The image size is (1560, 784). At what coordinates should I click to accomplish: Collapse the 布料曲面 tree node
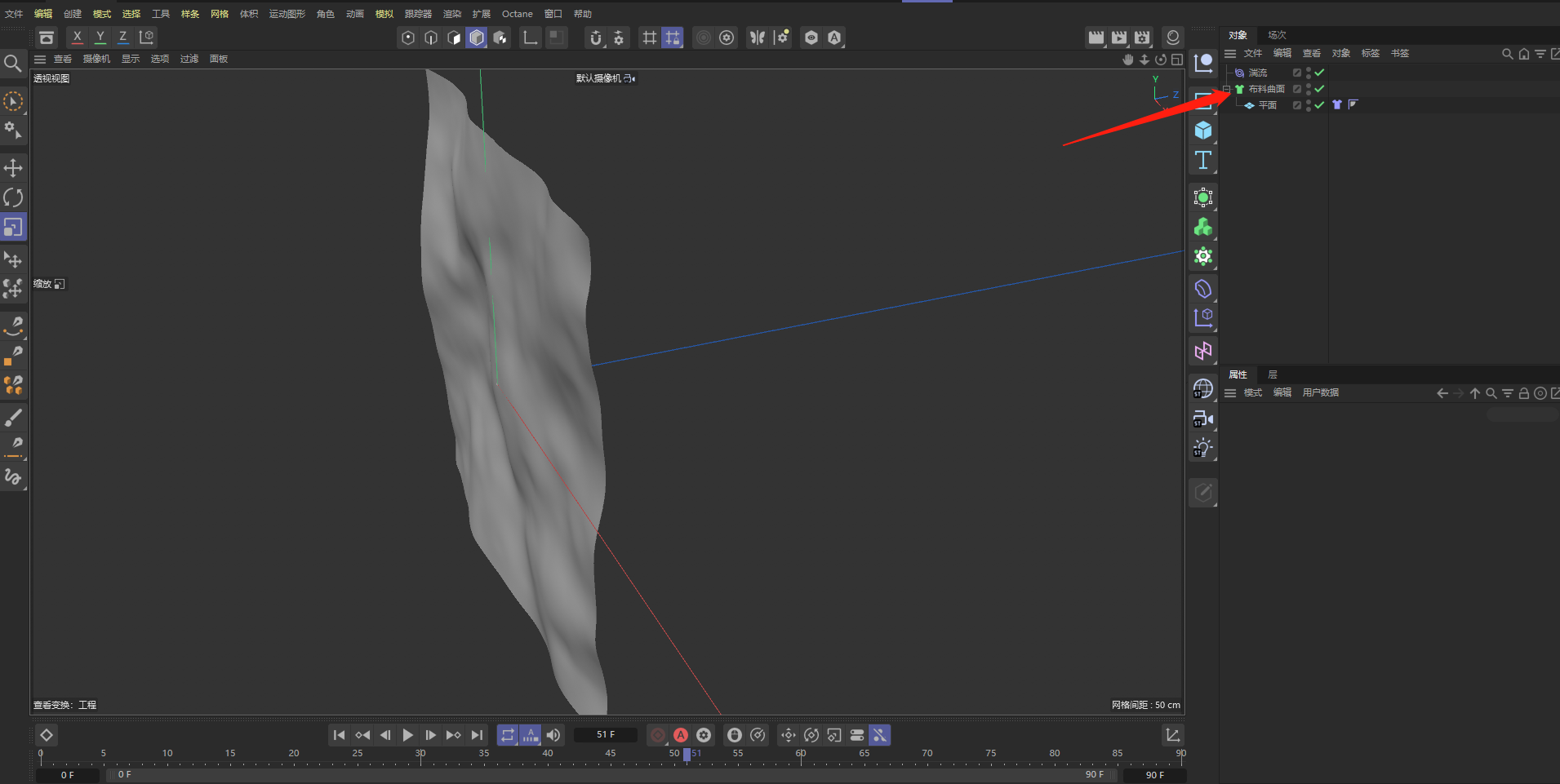tap(1227, 89)
